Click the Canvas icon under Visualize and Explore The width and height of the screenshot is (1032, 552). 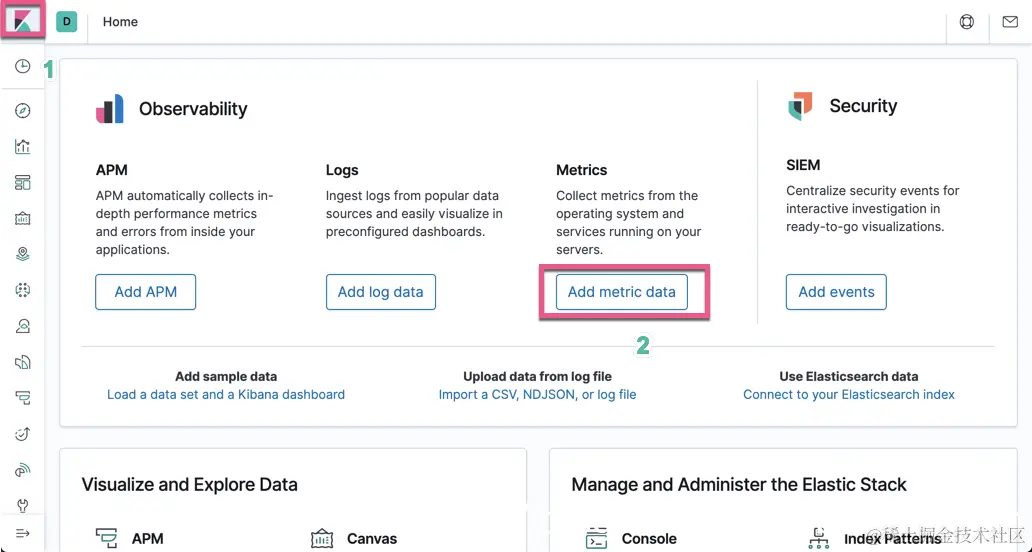[322, 538]
